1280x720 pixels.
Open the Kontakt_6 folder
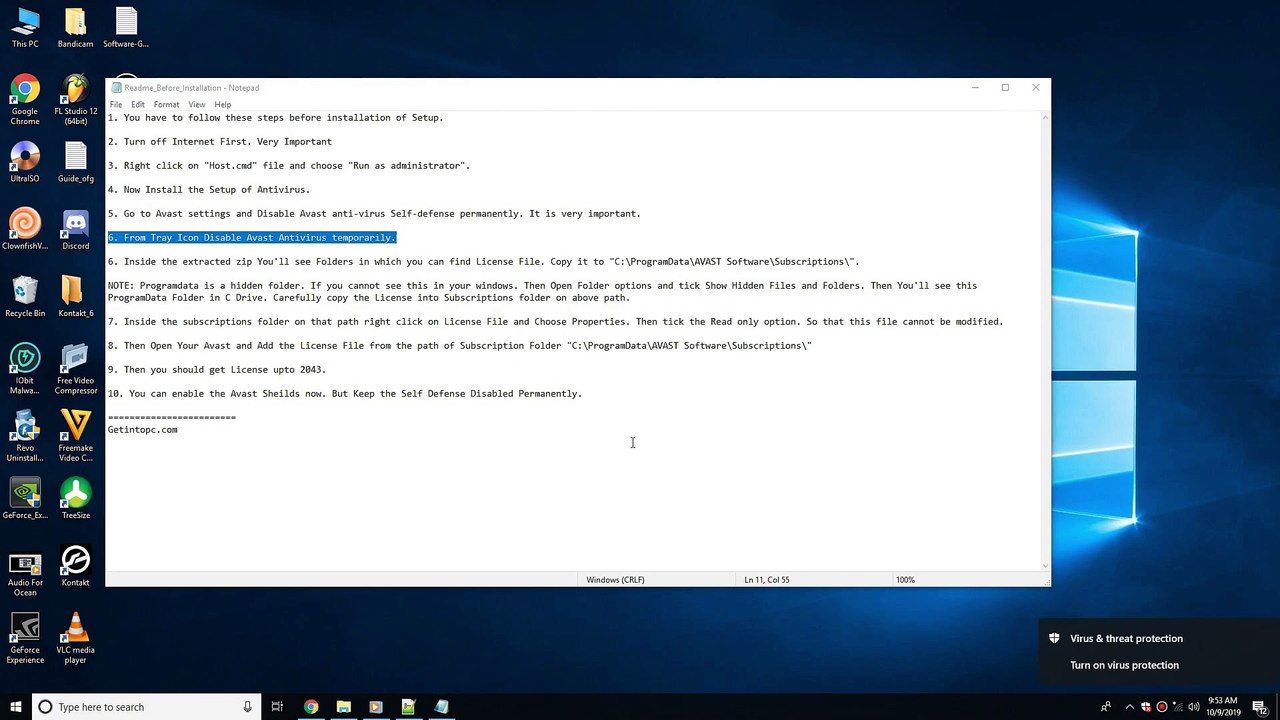[x=75, y=296]
